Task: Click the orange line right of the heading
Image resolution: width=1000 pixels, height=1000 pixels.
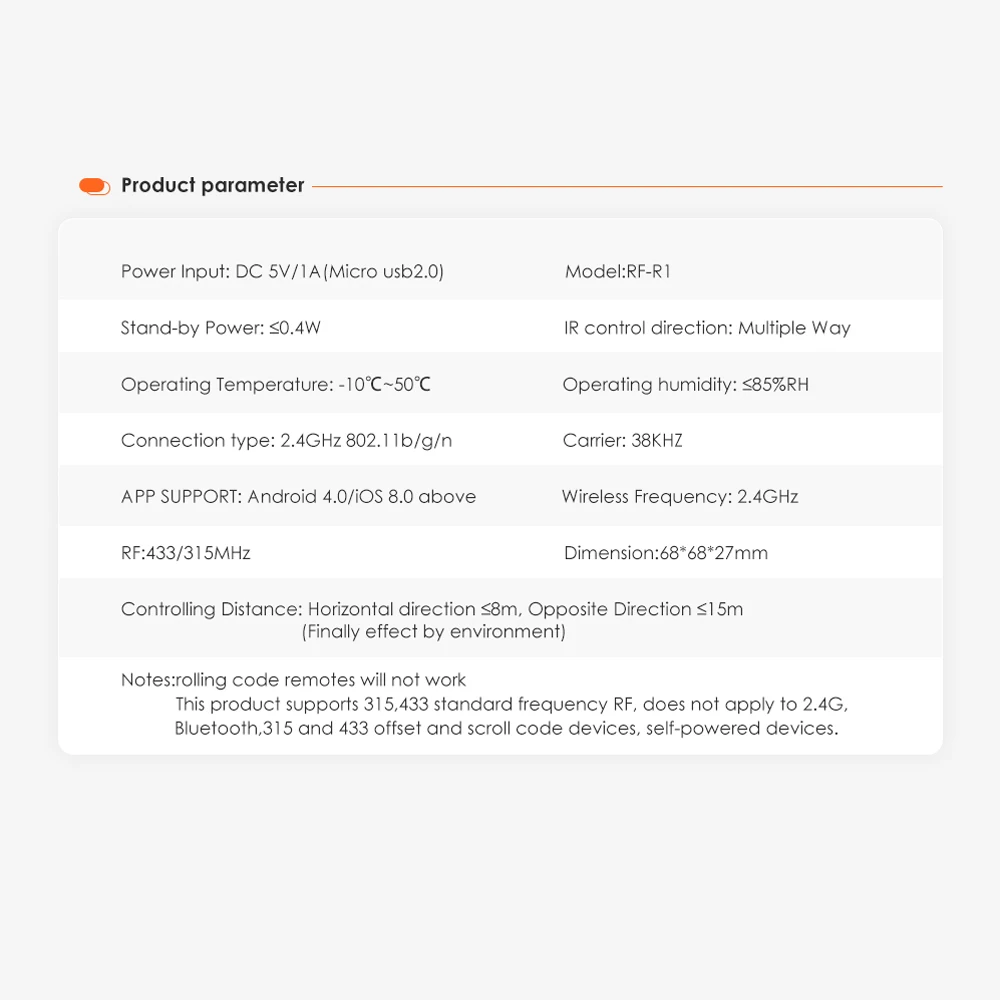Action: click(627, 186)
